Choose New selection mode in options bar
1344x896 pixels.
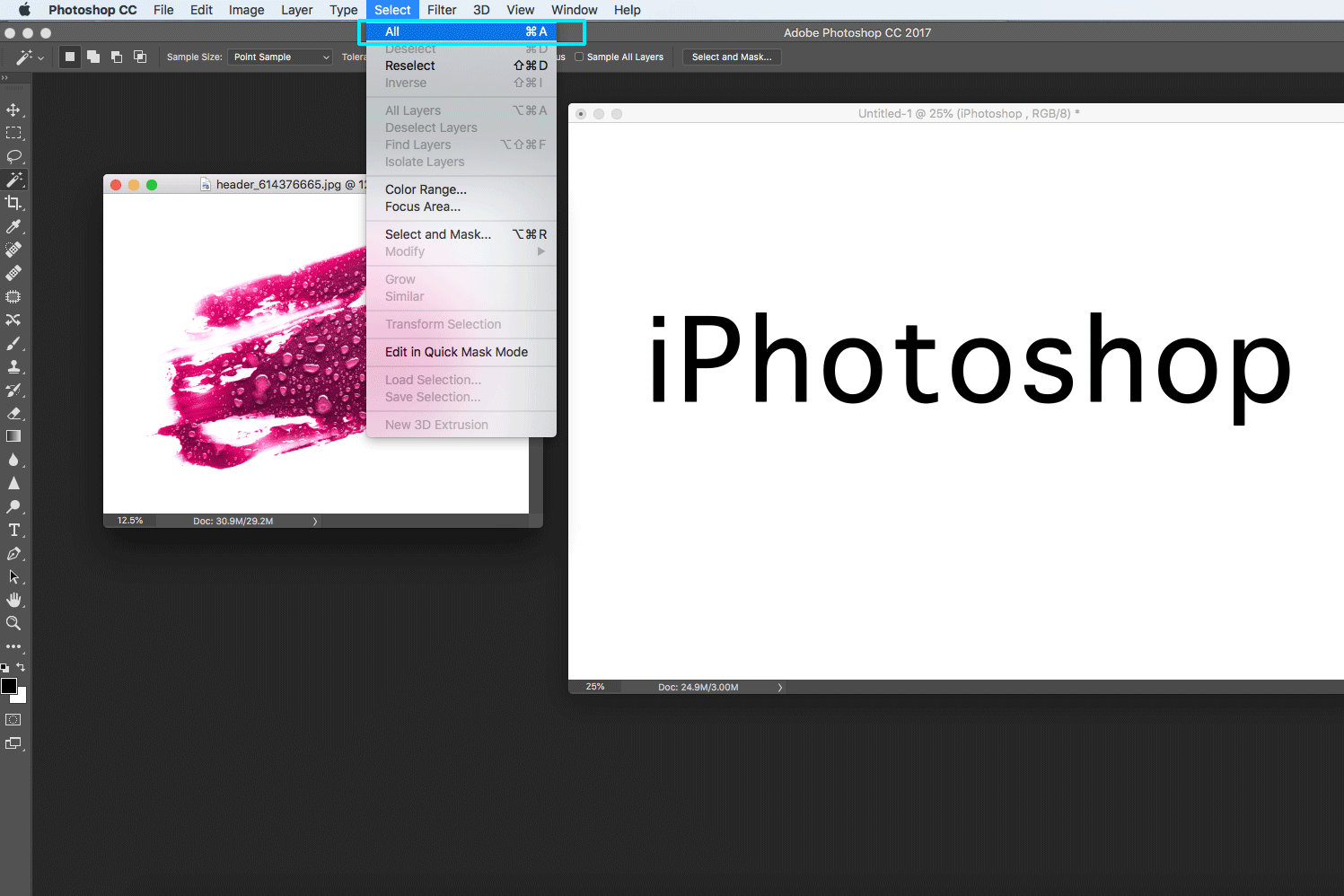(70, 57)
